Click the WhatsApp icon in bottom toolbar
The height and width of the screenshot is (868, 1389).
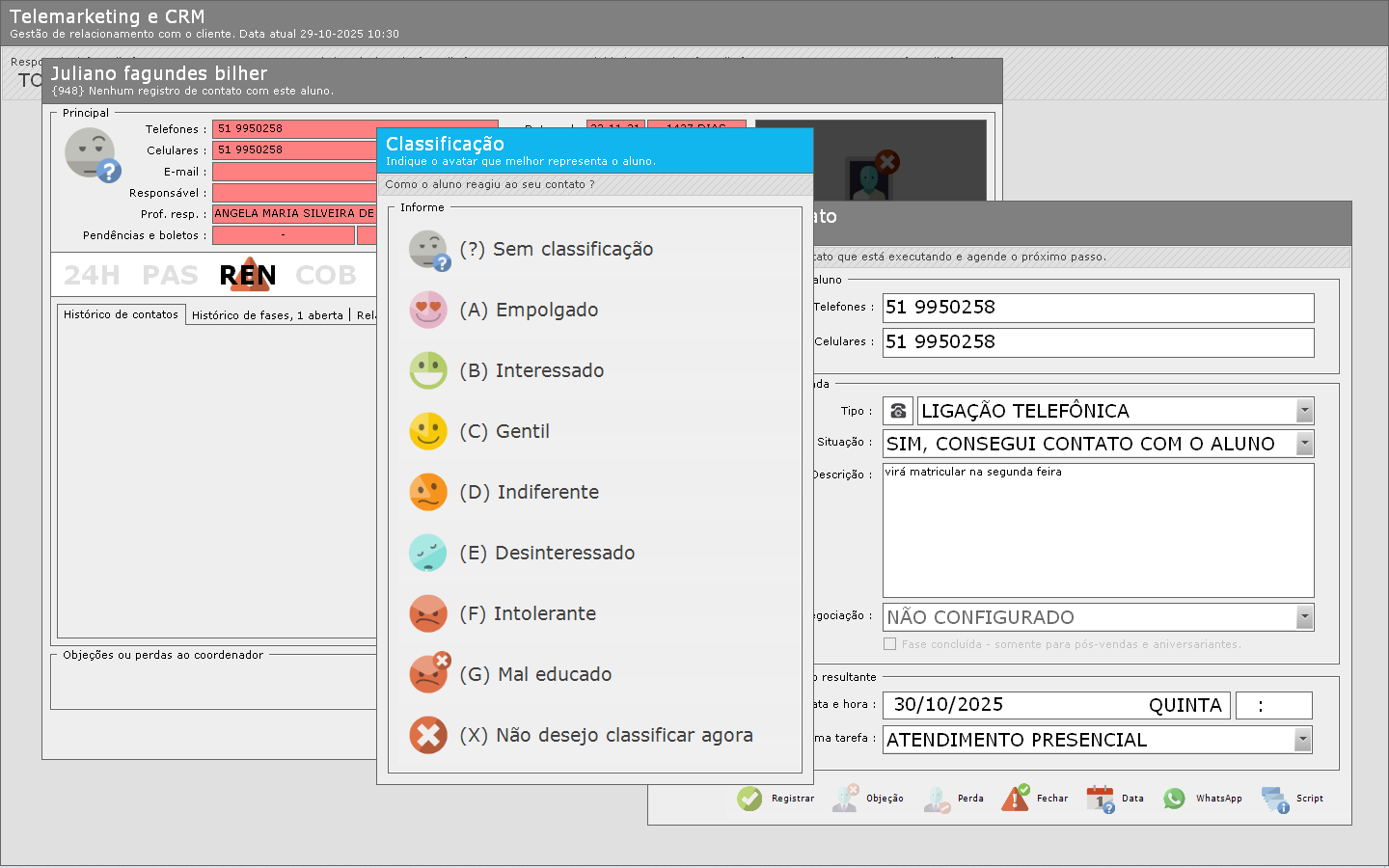(x=1174, y=799)
